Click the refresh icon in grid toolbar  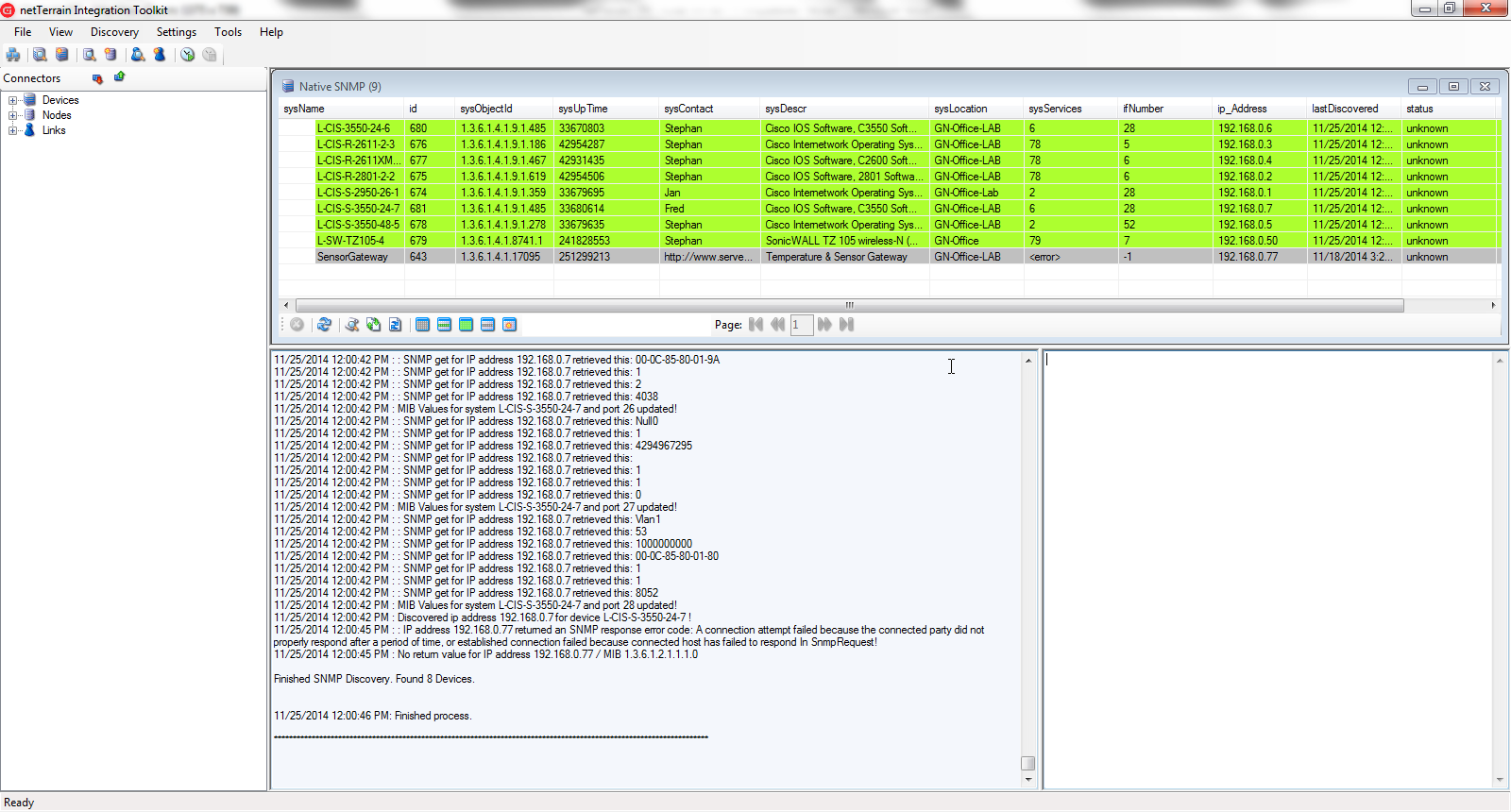coord(324,325)
